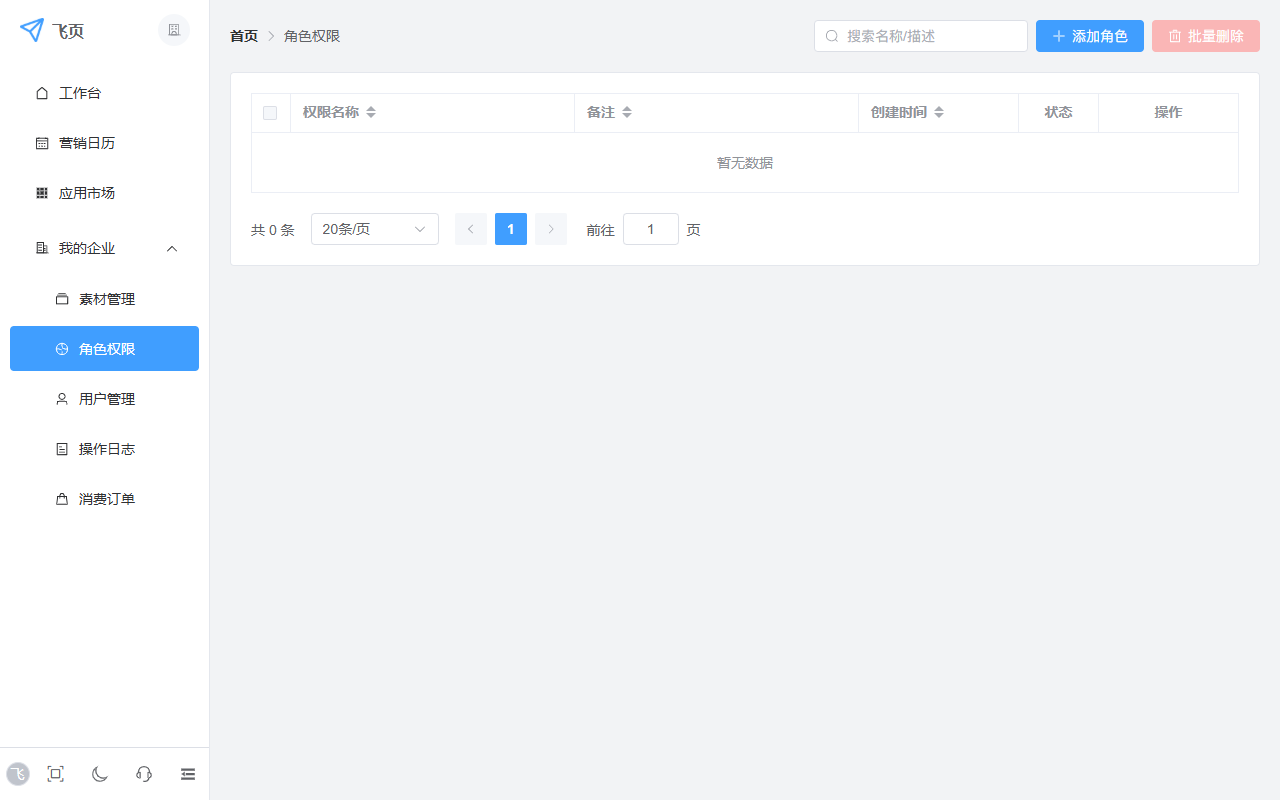The width and height of the screenshot is (1280, 800).
Task: Sort by 备注 using its arrows
Action: [626, 112]
